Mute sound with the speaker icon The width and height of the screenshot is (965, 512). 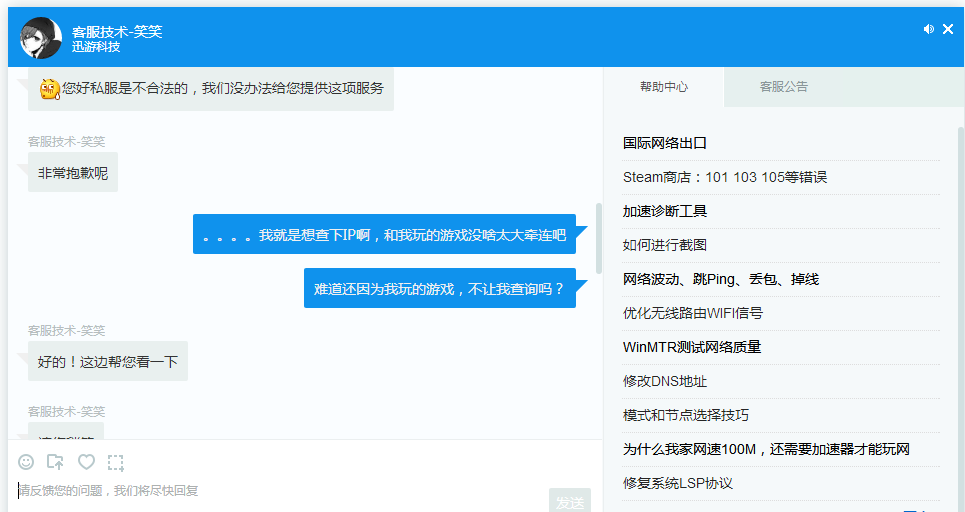point(928,30)
